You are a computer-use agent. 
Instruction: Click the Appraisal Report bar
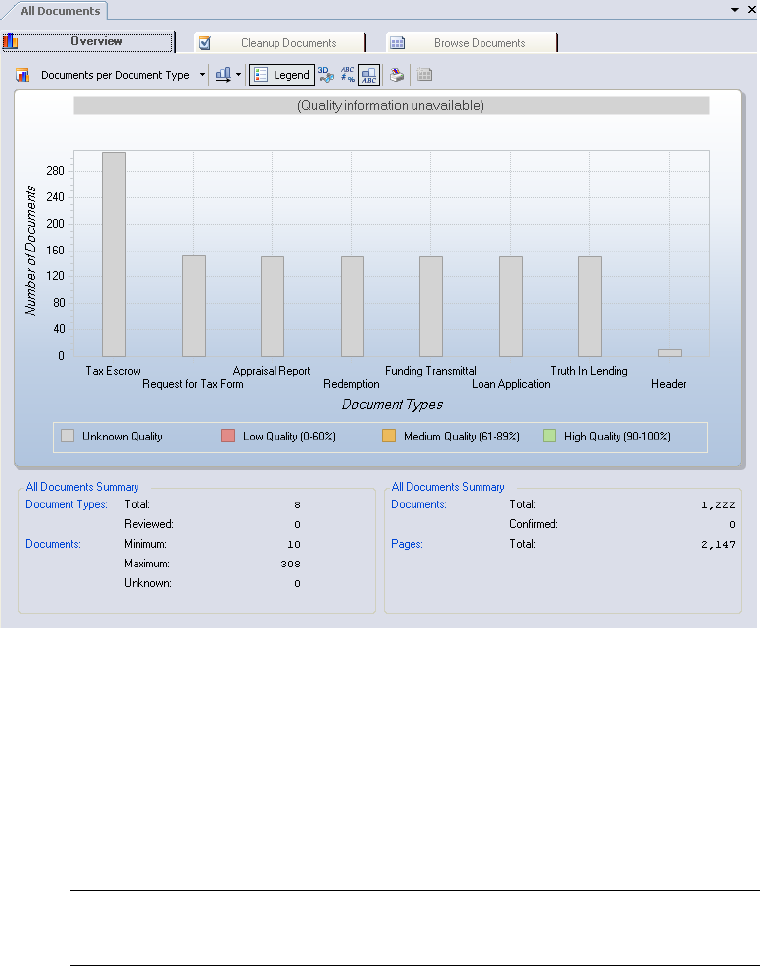273,306
